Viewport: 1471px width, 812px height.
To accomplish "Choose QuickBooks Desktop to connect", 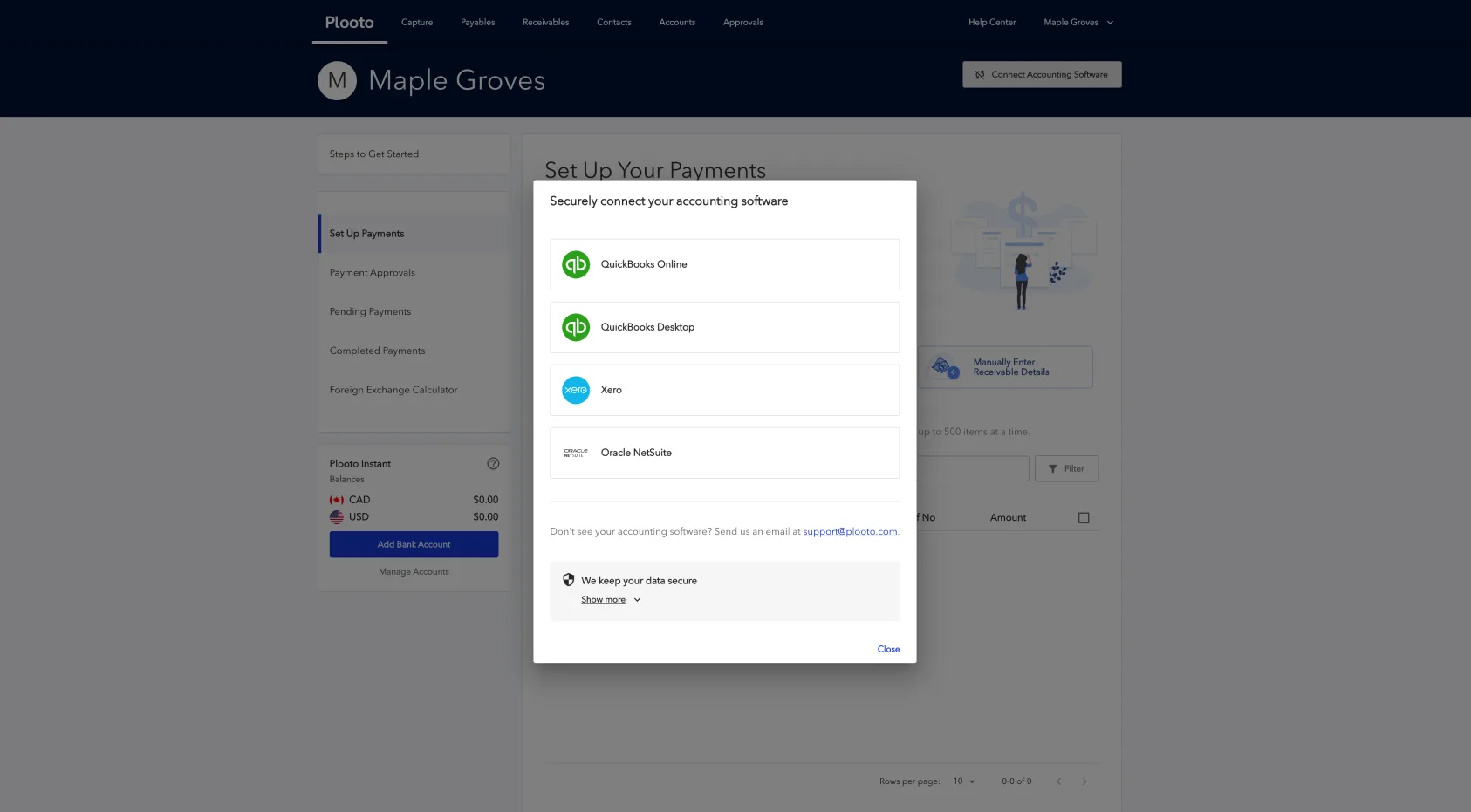I will [x=725, y=327].
